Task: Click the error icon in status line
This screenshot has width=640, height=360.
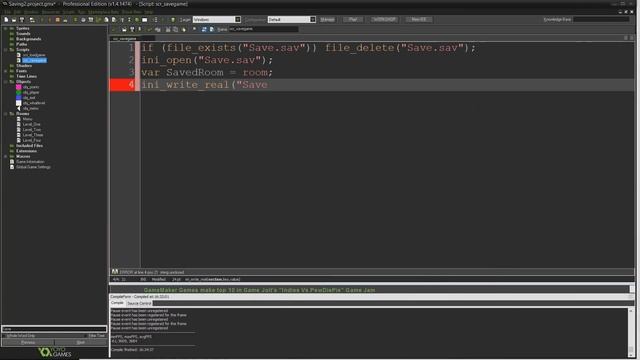Action: pyautogui.click(x=115, y=272)
